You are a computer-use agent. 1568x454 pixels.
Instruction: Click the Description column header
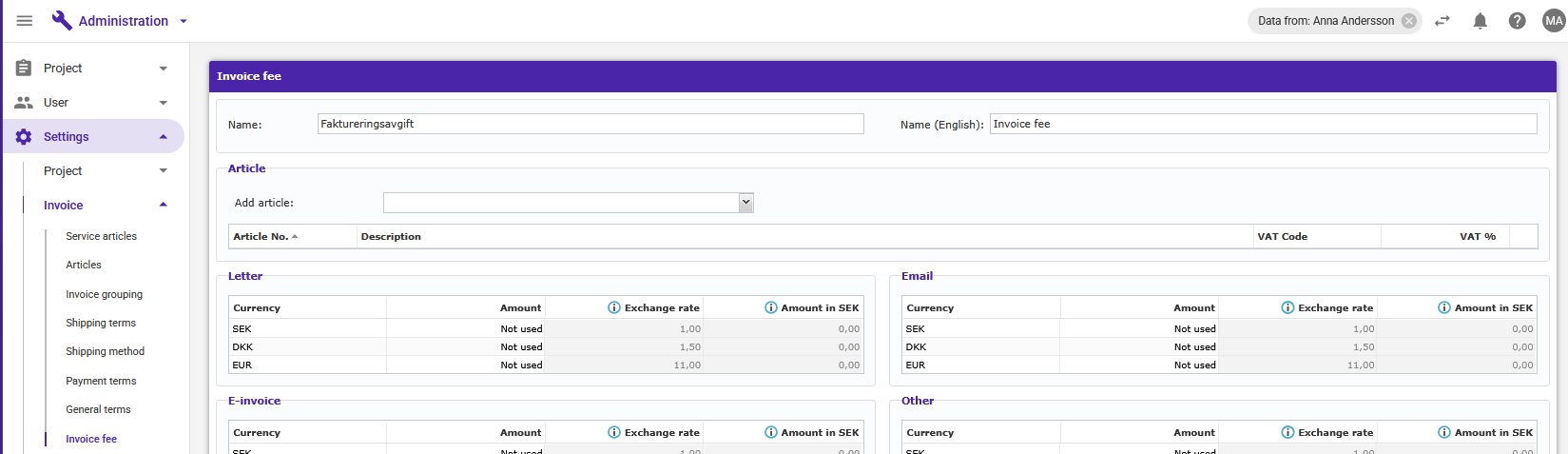pyautogui.click(x=804, y=237)
